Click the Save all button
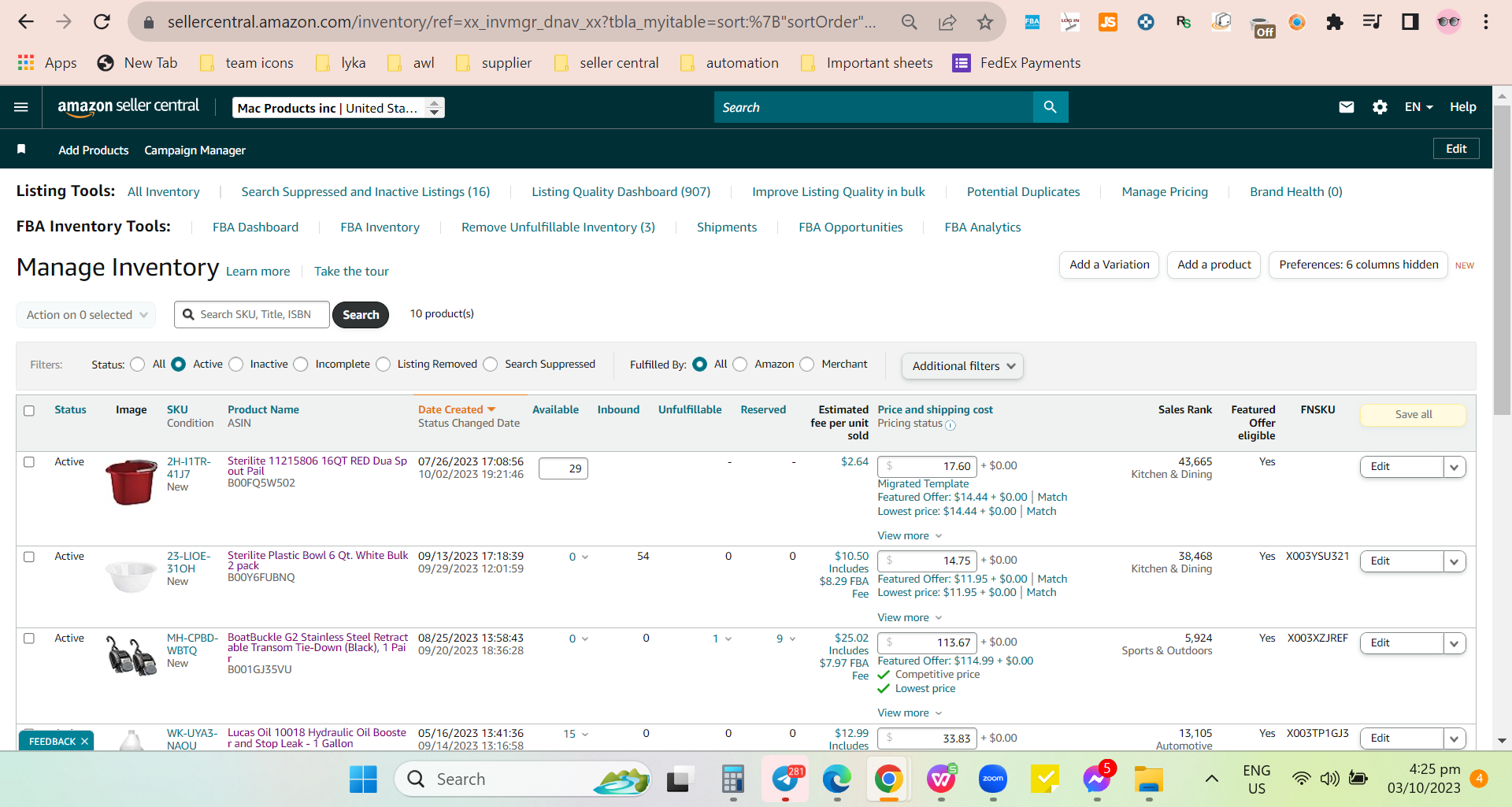This screenshot has height=807, width=1512. [x=1414, y=415]
